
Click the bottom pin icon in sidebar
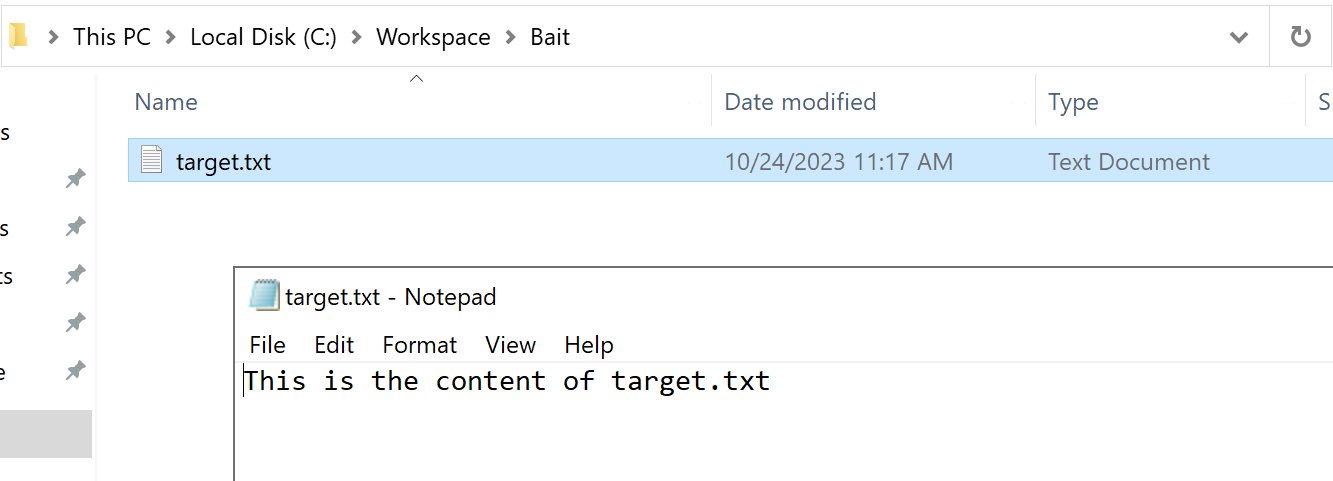(x=75, y=371)
